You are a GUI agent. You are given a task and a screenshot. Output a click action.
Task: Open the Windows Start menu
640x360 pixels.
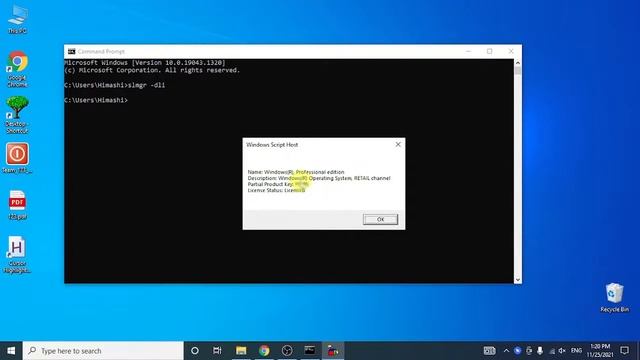tap(11, 351)
